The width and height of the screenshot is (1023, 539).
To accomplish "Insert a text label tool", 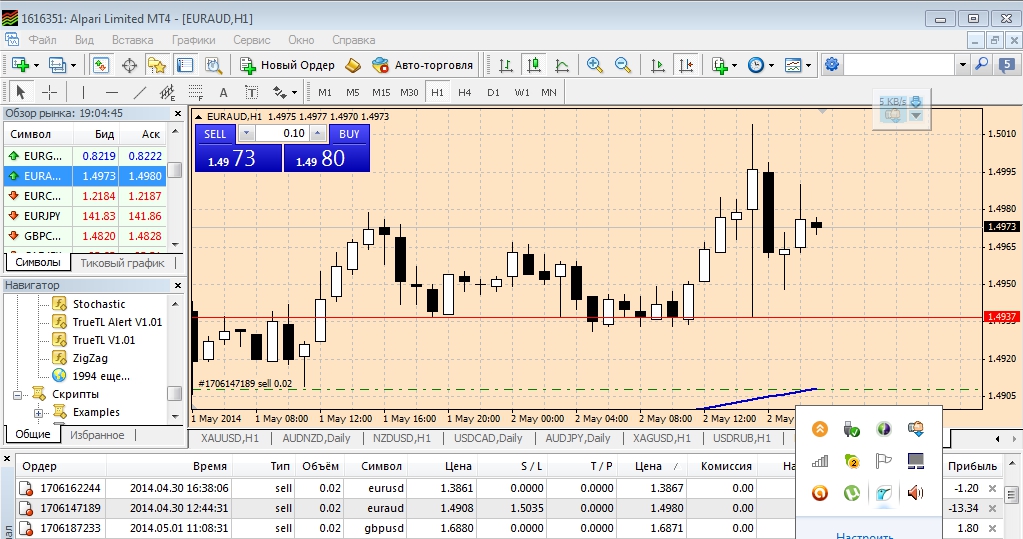I will pos(251,93).
